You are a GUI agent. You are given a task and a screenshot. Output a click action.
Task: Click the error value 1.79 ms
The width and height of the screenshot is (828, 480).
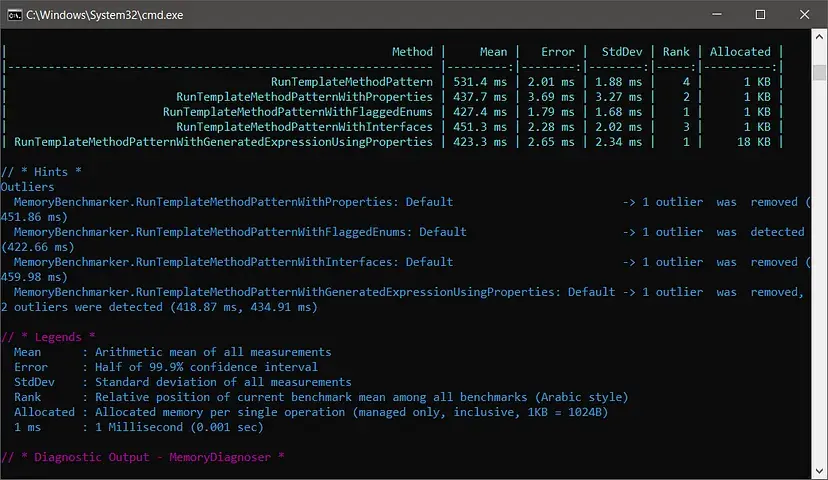551,112
